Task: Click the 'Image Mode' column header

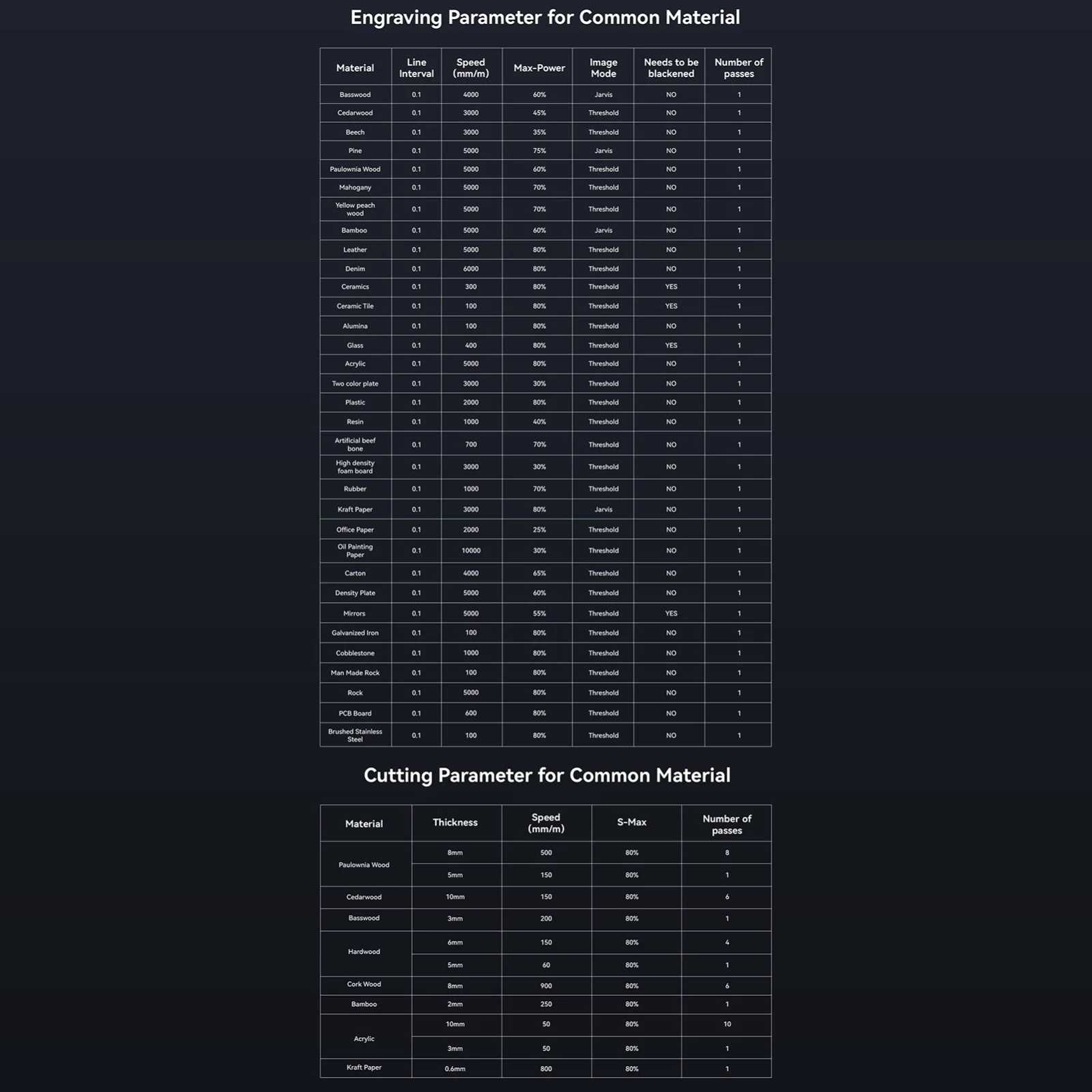Action: 603,68
